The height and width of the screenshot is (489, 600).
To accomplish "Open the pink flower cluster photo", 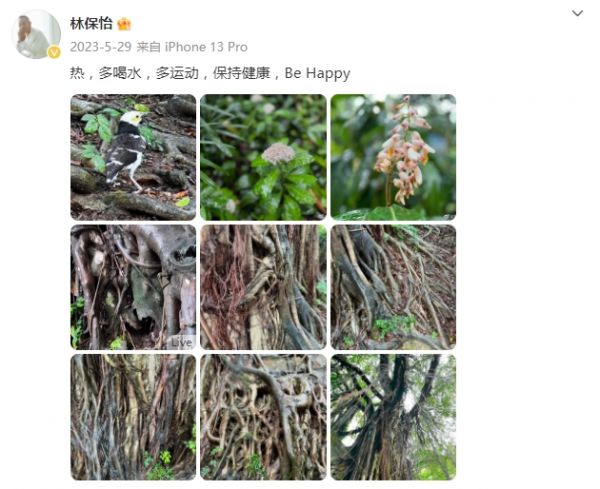I will coord(263,157).
